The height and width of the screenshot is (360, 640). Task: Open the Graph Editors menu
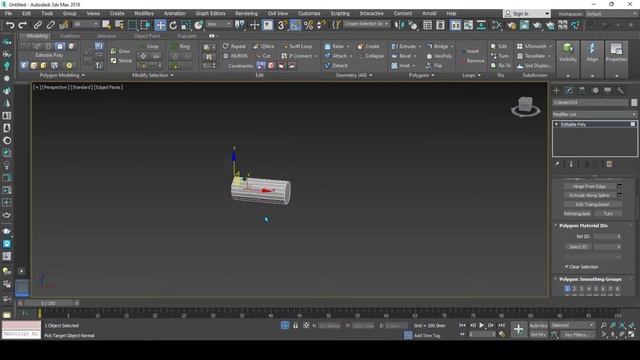(210, 13)
